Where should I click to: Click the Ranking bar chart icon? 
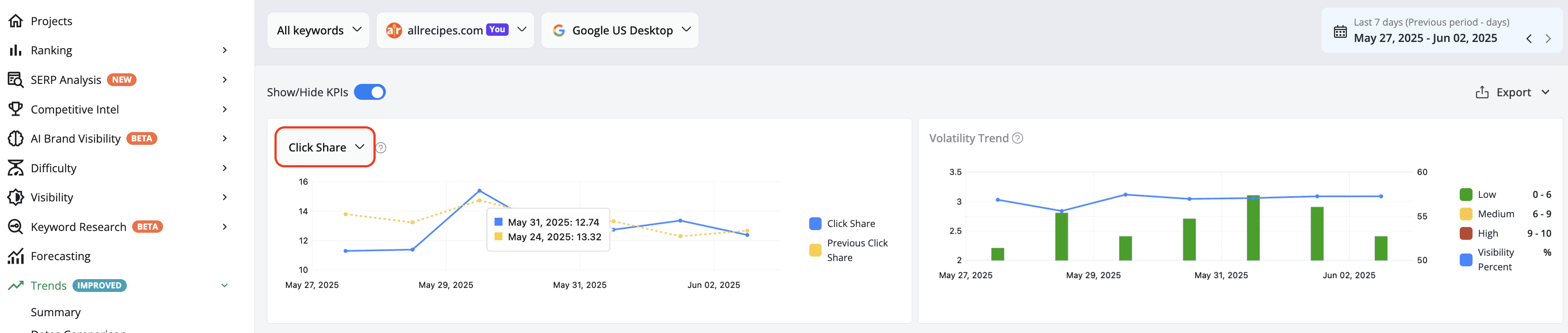point(15,50)
